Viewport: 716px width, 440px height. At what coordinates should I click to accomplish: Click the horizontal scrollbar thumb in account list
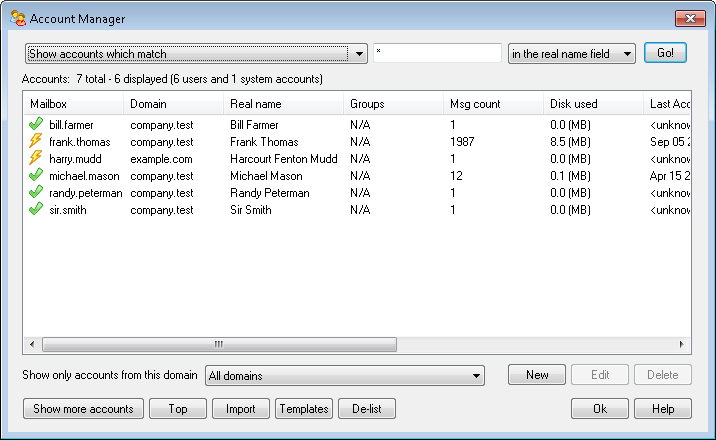click(x=218, y=344)
